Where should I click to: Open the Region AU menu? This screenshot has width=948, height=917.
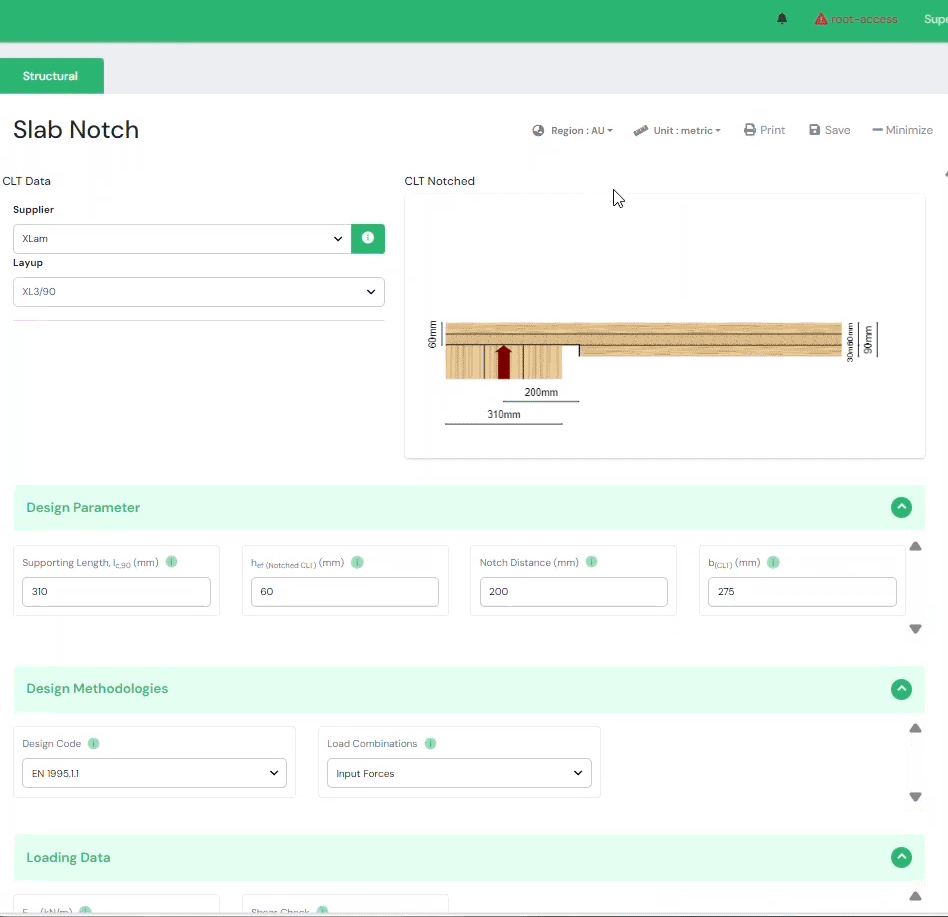[573, 130]
